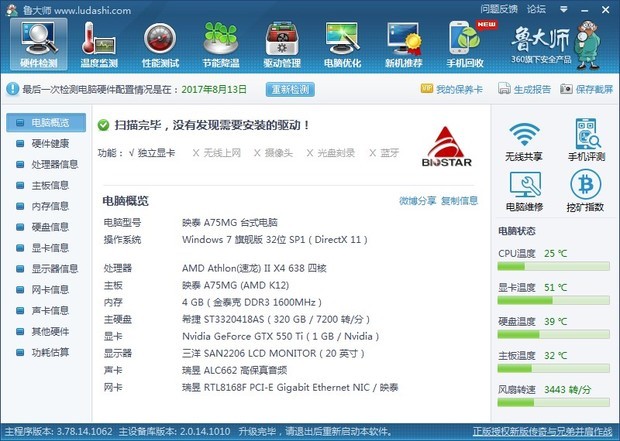The height and width of the screenshot is (441, 620).
Task: Open the 电脑优化 PC optimization tab
Action: coord(342,44)
